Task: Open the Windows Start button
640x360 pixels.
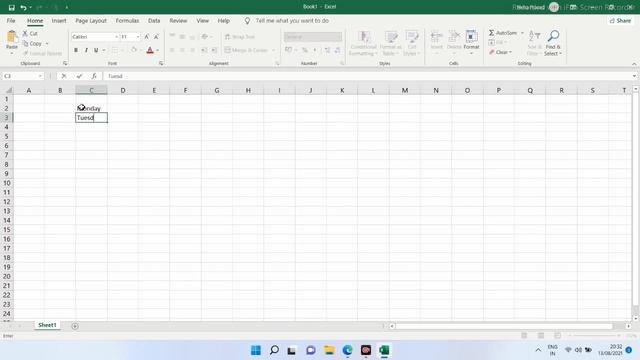Action: click(x=256, y=350)
